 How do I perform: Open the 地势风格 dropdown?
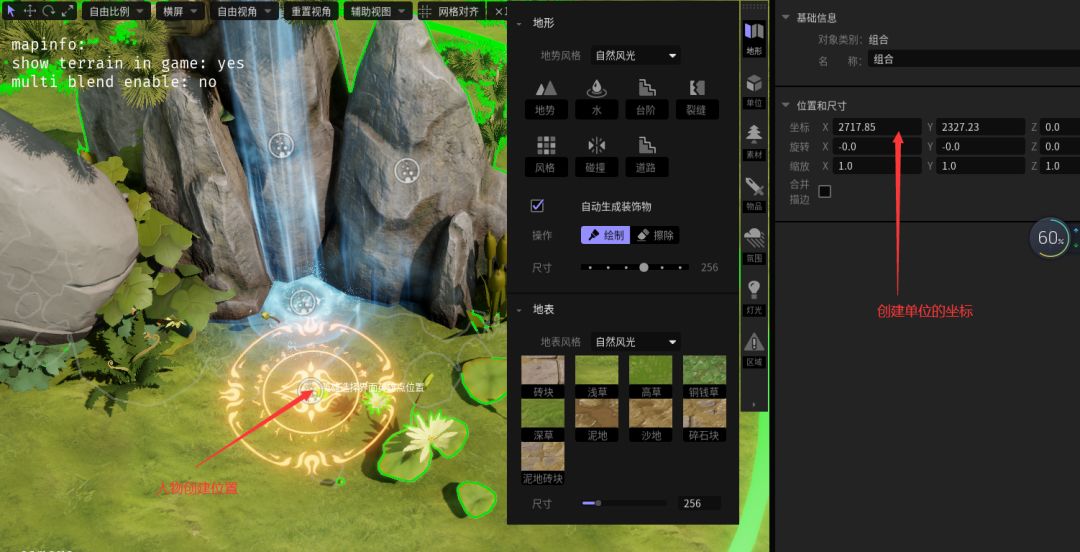(635, 56)
